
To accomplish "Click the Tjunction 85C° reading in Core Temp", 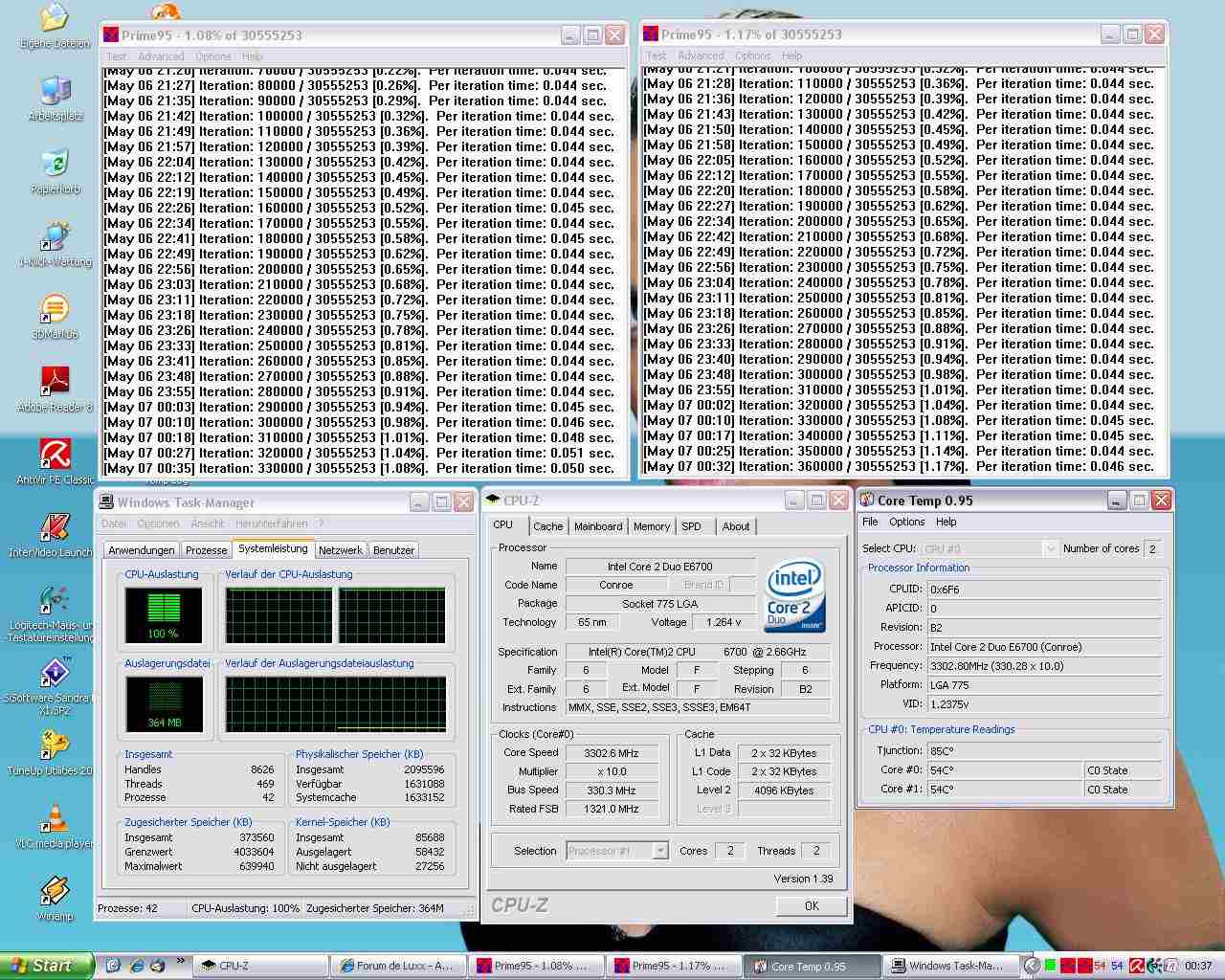I will click(1043, 751).
